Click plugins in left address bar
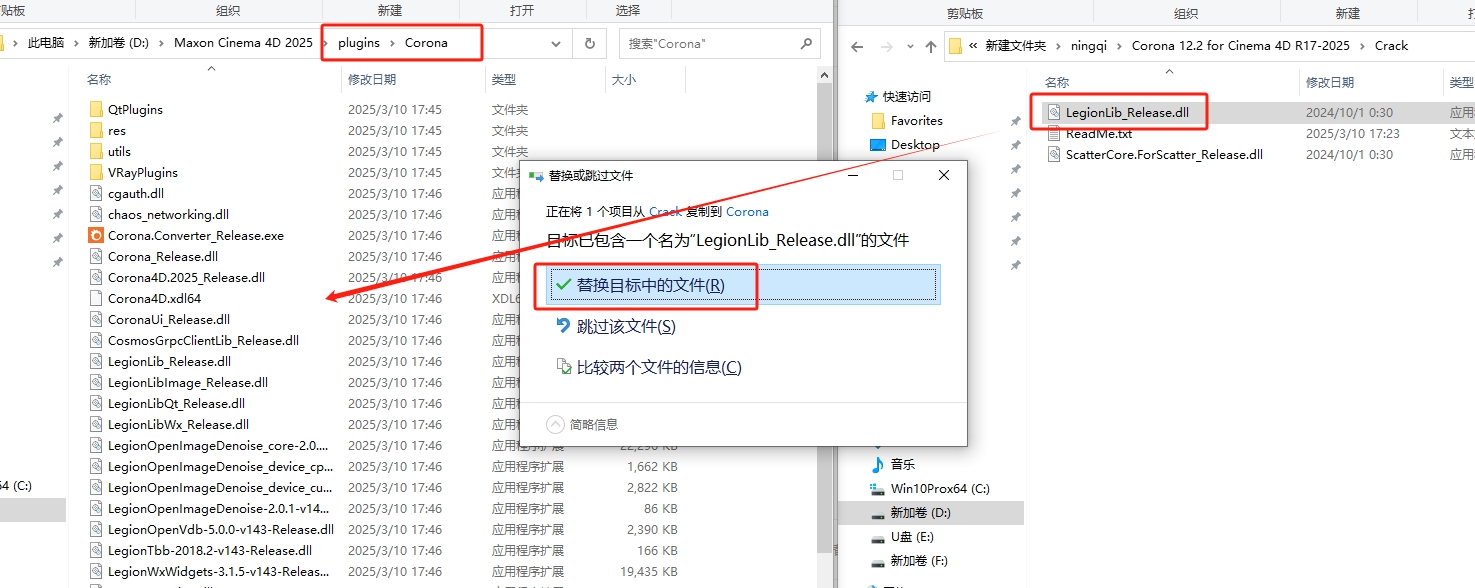This screenshot has width=1475, height=588. [359, 43]
